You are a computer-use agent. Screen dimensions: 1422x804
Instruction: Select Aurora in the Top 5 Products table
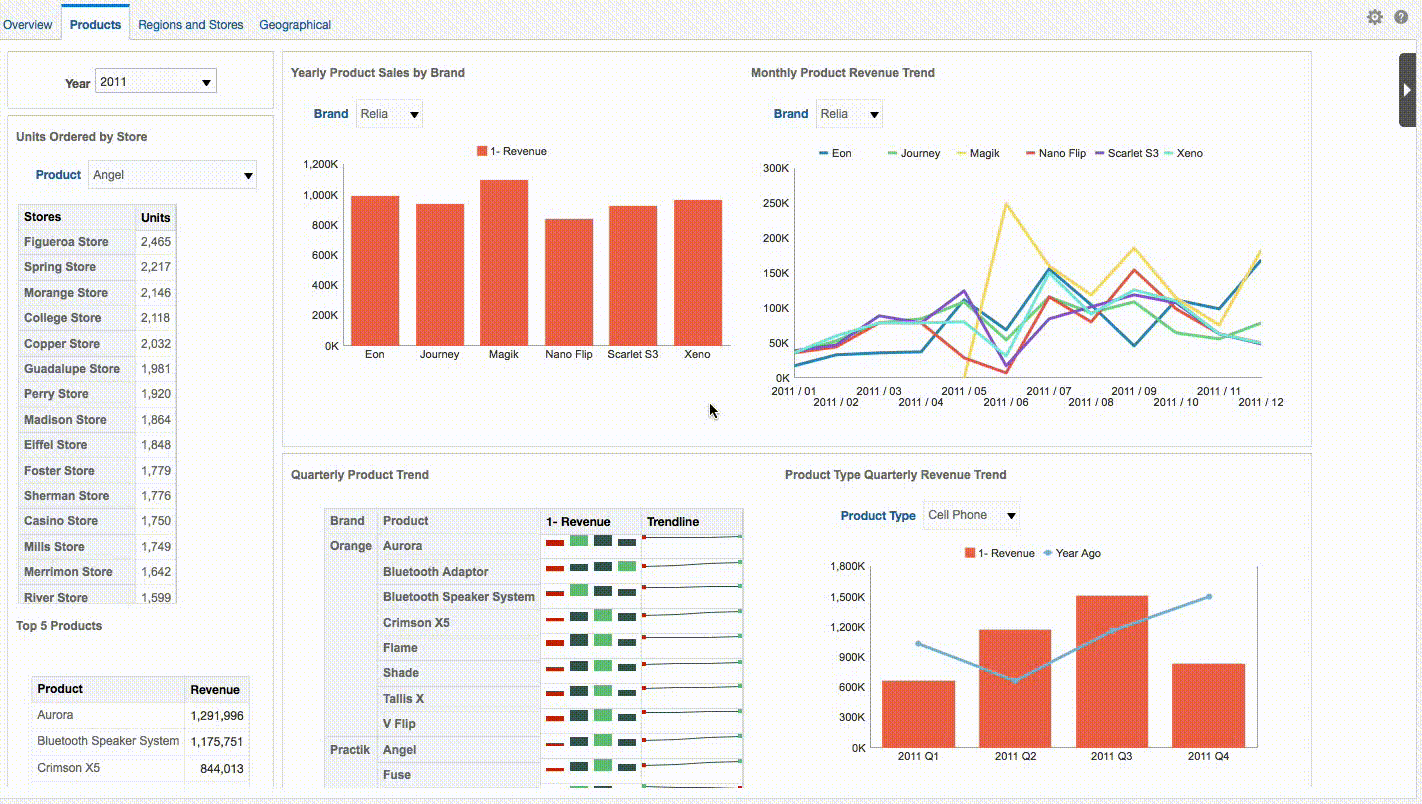pyautogui.click(x=55, y=715)
